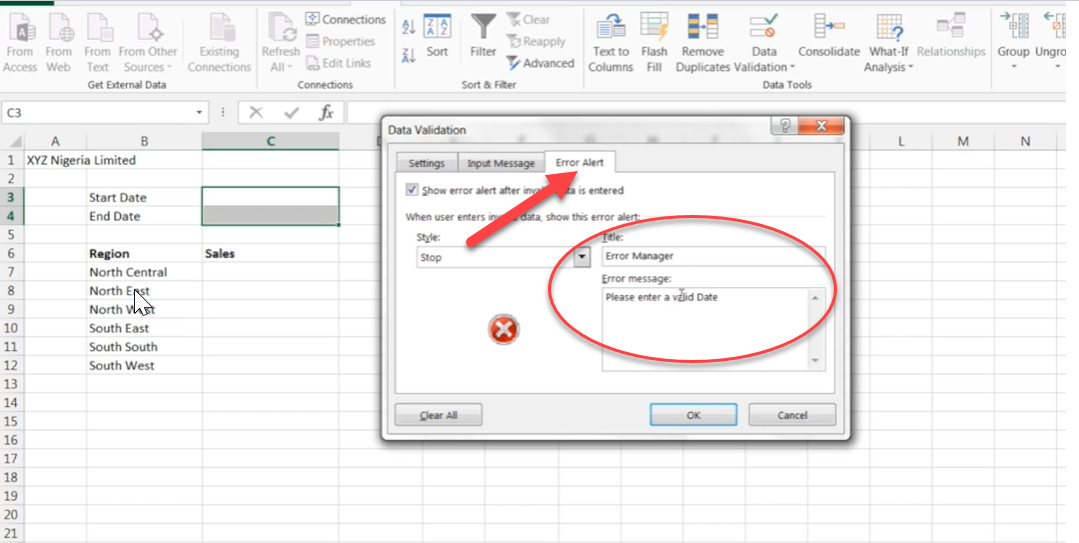Toggle Show error alert checkbox

click(x=412, y=190)
